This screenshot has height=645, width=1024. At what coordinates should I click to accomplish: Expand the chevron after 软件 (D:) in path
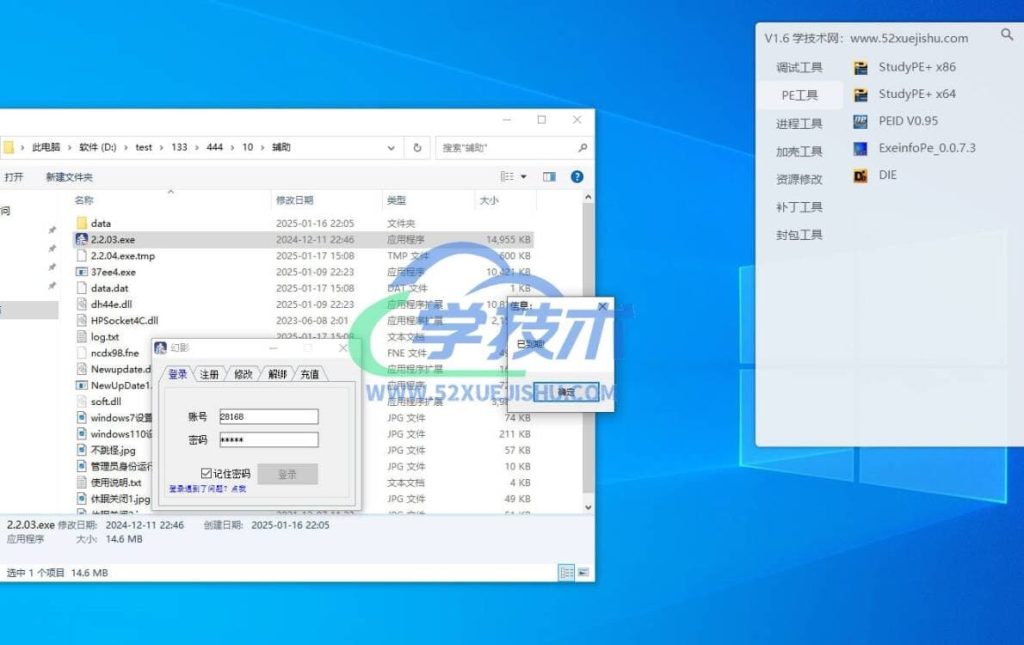[x=126, y=147]
